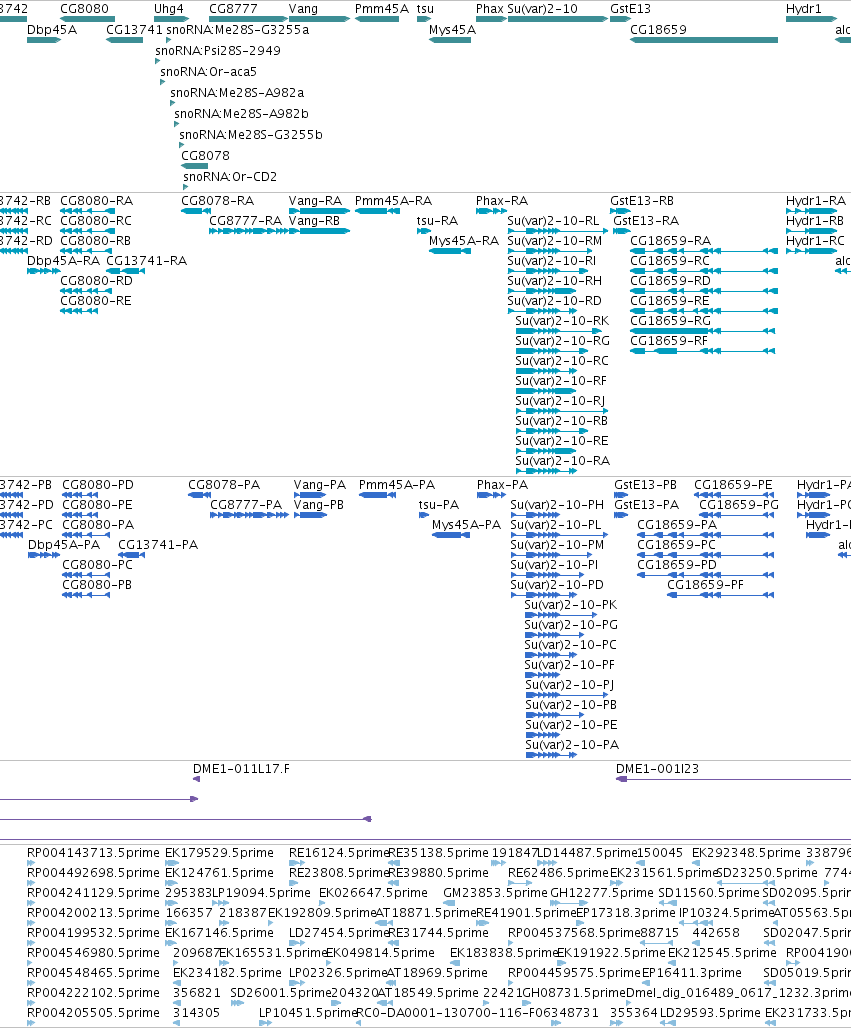Screen dimensions: 851x1028
Task: Select EST RP004143713.5prime
Action: (93, 852)
